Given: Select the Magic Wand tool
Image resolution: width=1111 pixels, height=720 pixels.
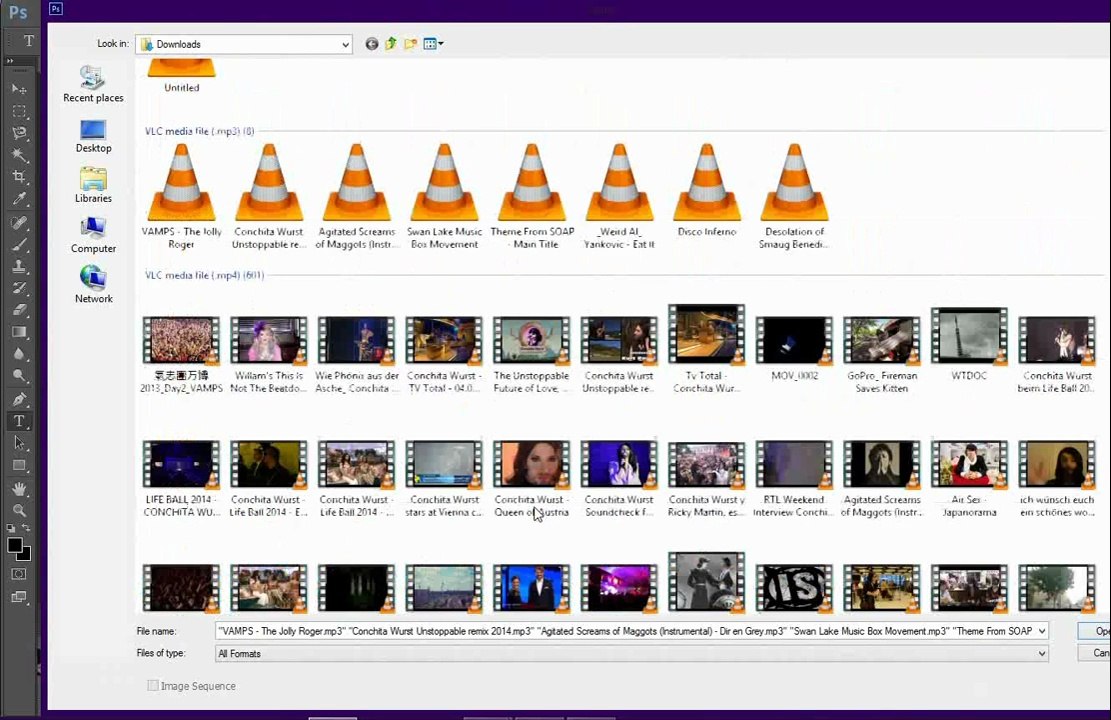Looking at the screenshot, I should coord(19,154).
